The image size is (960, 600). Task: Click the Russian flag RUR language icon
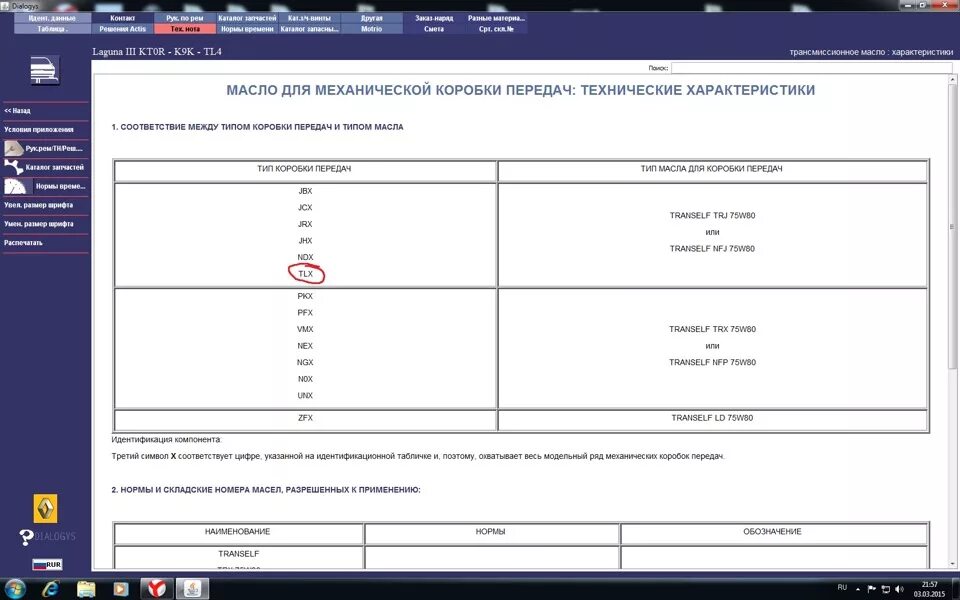click(x=47, y=564)
